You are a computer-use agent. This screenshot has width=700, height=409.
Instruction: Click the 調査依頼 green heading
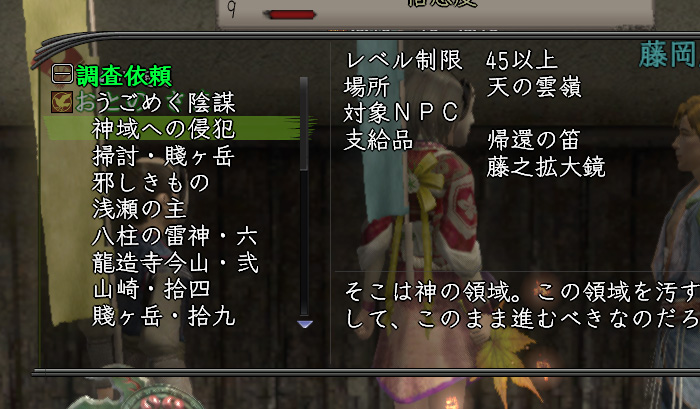[x=124, y=75]
